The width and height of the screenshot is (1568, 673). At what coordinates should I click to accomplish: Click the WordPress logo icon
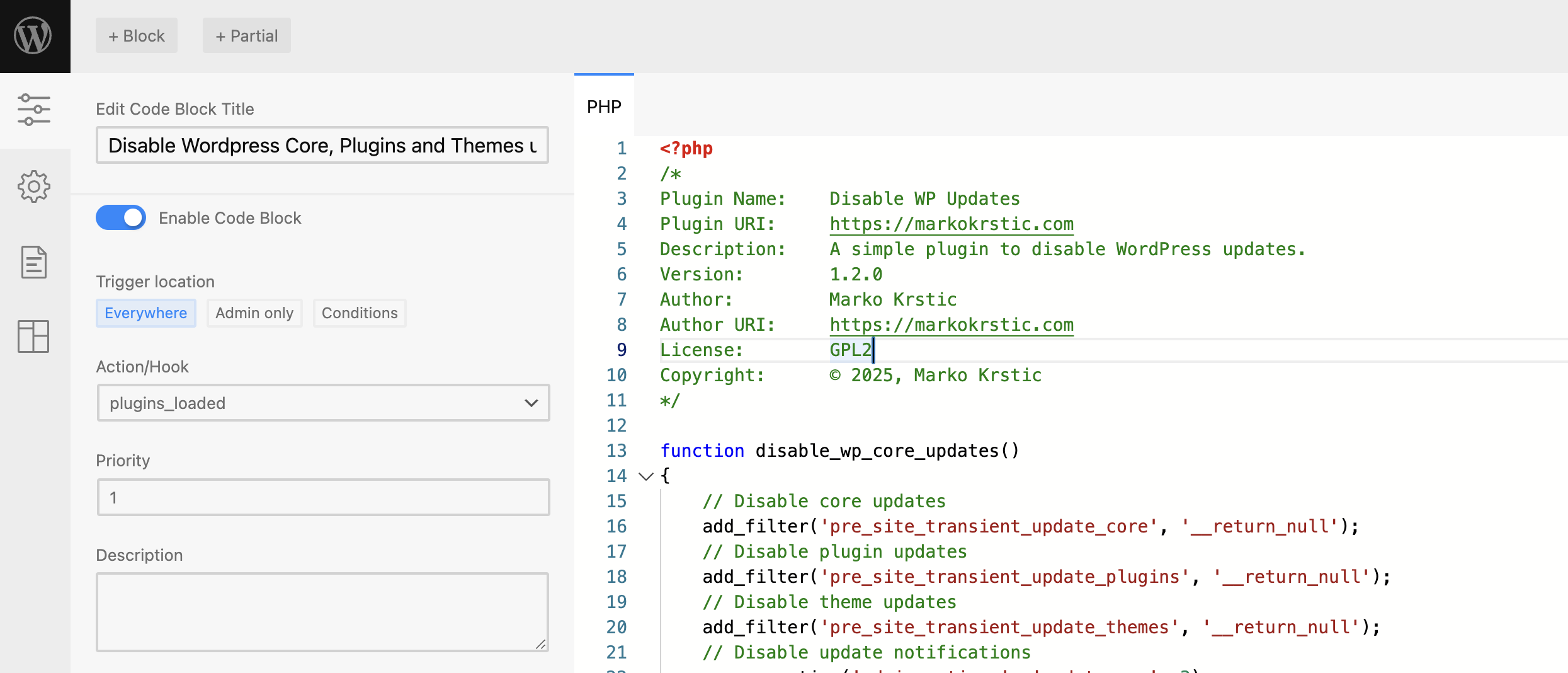33,35
